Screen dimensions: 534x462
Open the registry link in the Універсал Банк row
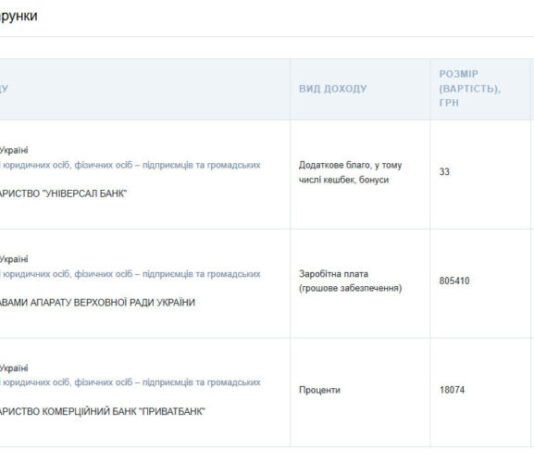(130, 165)
